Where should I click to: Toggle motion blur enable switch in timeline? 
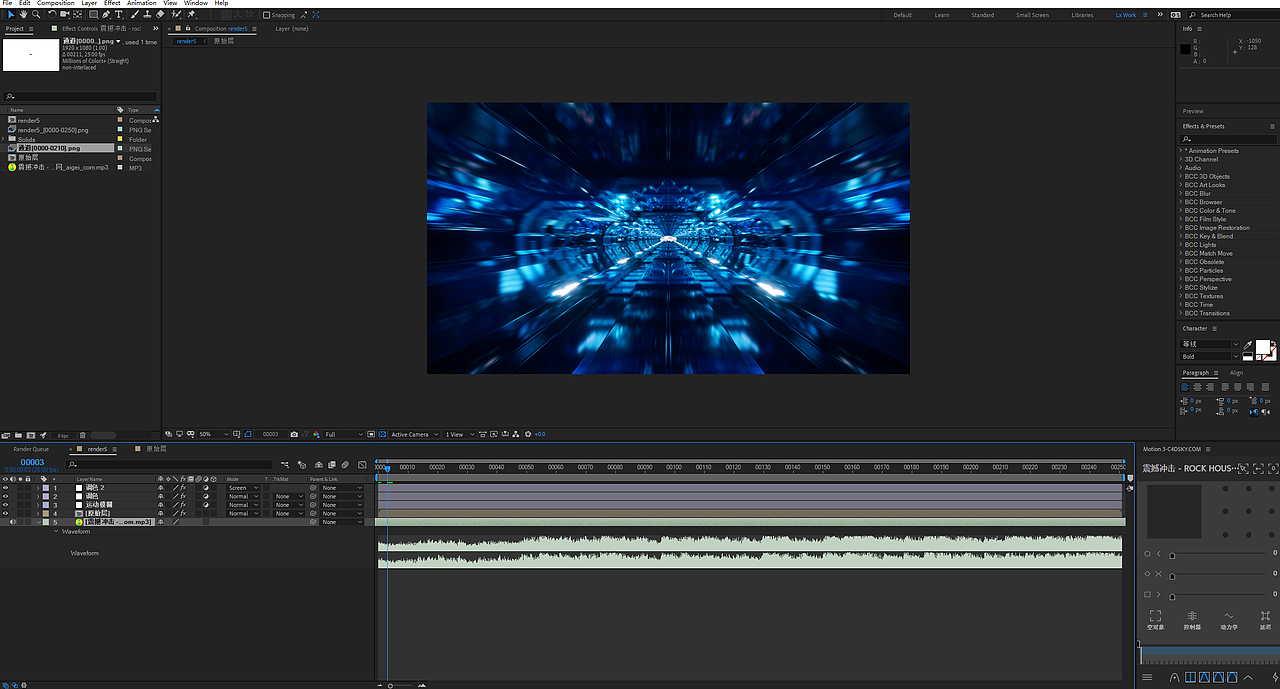(x=345, y=465)
